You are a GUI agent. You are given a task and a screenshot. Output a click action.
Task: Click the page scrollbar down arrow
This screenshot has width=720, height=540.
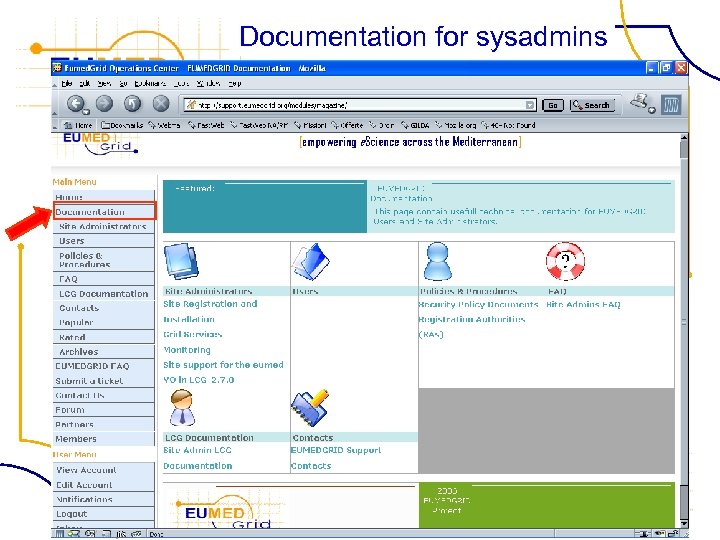tap(684, 523)
